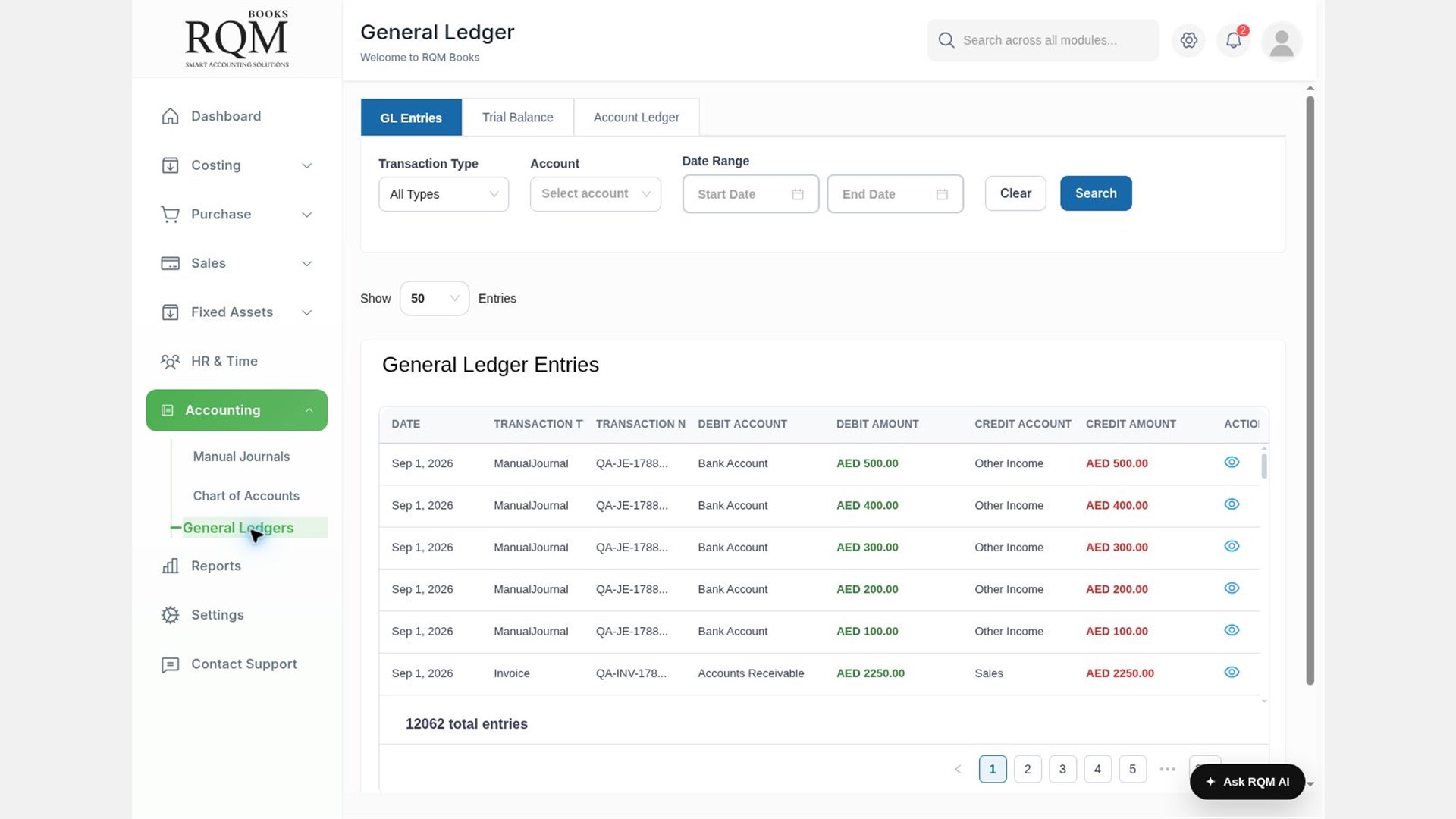Viewport: 1456px width, 819px height.
Task: Open the header settings gear icon
Action: [1188, 40]
